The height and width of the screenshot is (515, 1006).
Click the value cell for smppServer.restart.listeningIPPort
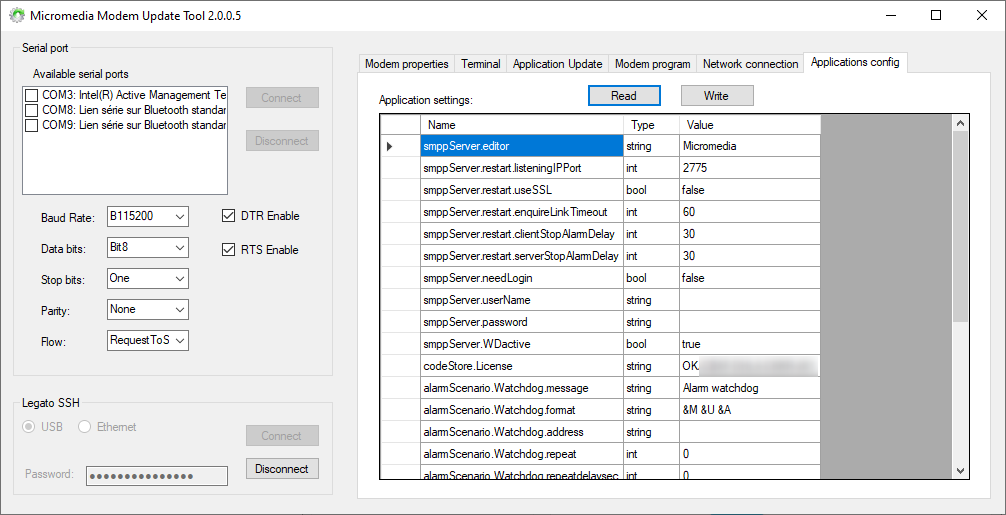coord(748,168)
